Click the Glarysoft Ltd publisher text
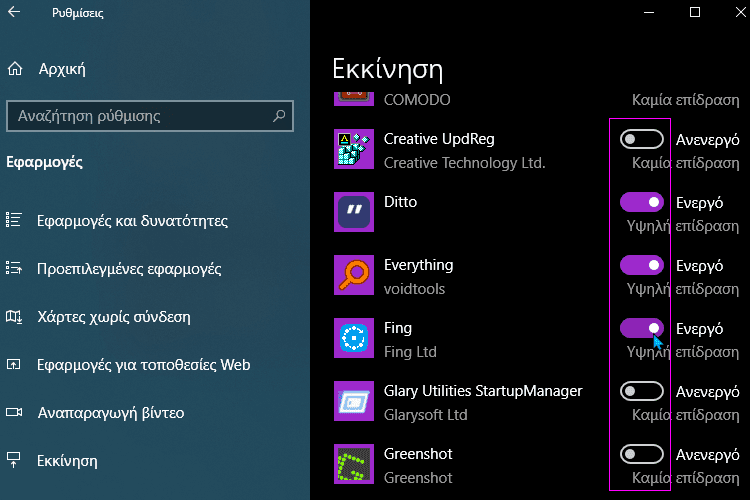 pyautogui.click(x=425, y=415)
